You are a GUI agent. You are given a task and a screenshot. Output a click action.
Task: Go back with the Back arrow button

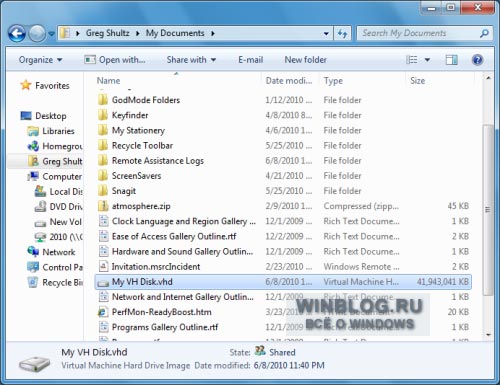(x=17, y=33)
